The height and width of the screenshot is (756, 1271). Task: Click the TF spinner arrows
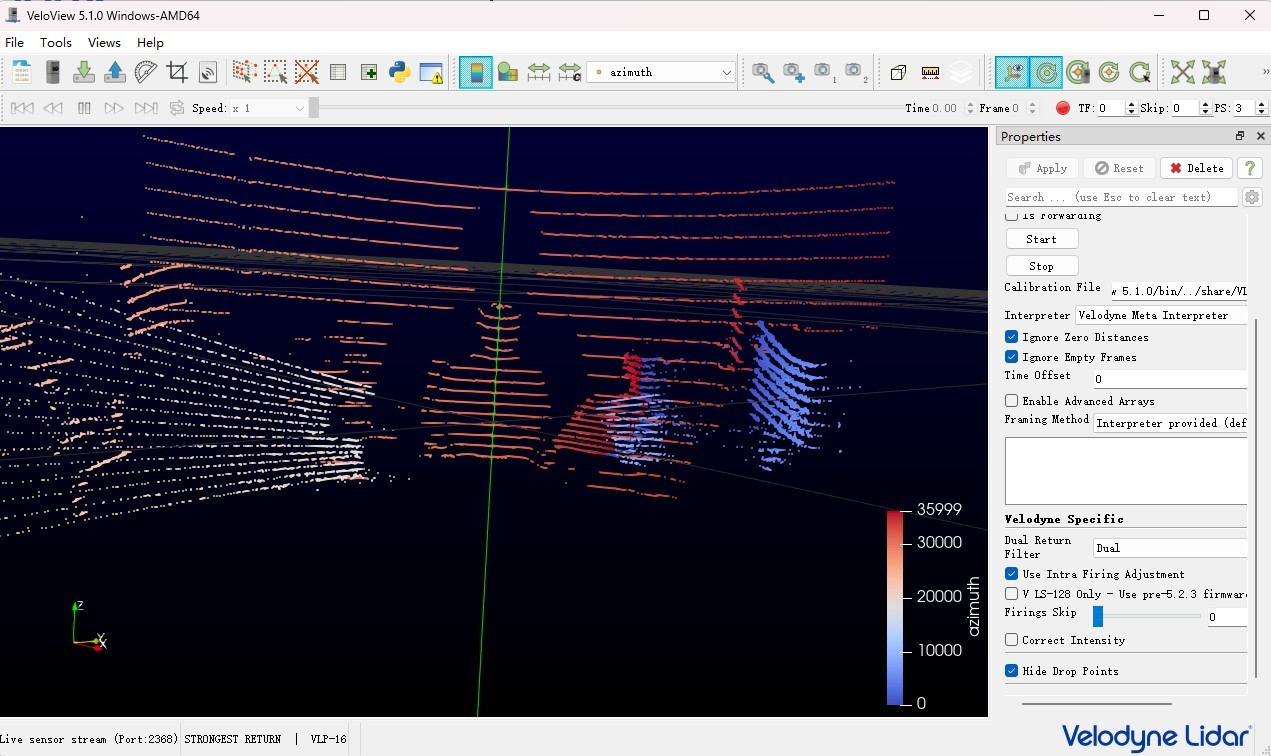coord(1132,108)
